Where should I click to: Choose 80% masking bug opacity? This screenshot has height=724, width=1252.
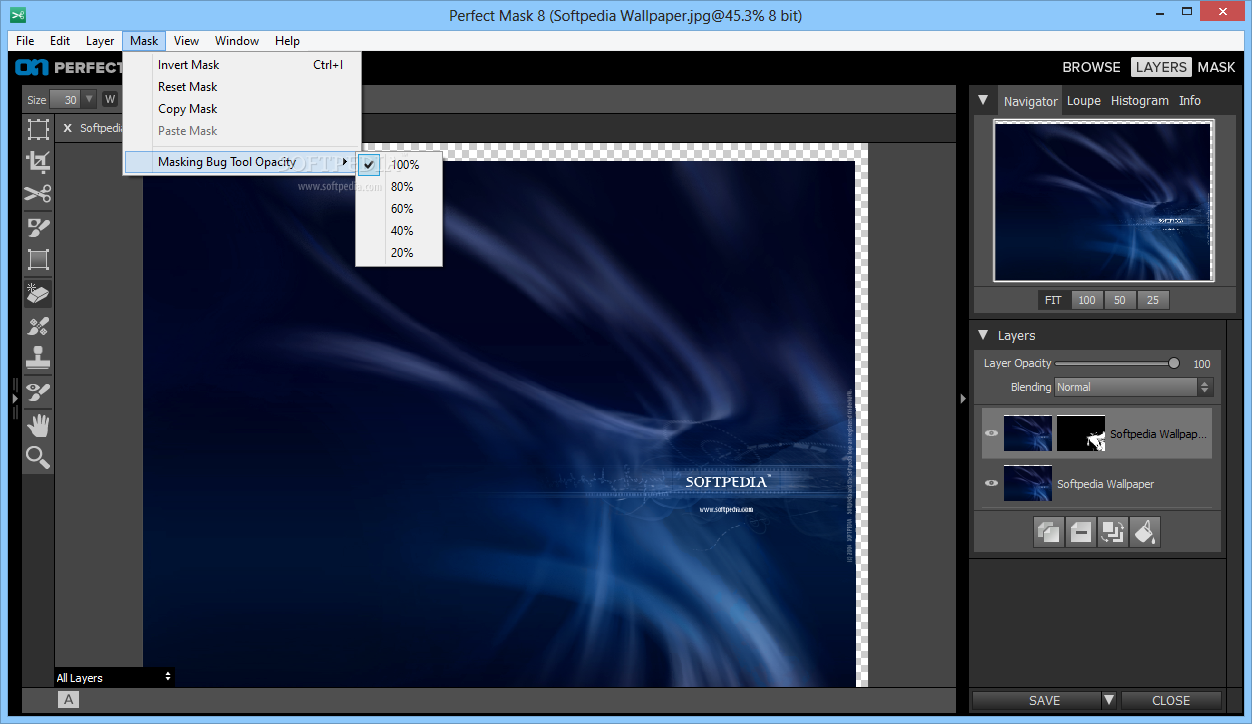pyautogui.click(x=399, y=186)
